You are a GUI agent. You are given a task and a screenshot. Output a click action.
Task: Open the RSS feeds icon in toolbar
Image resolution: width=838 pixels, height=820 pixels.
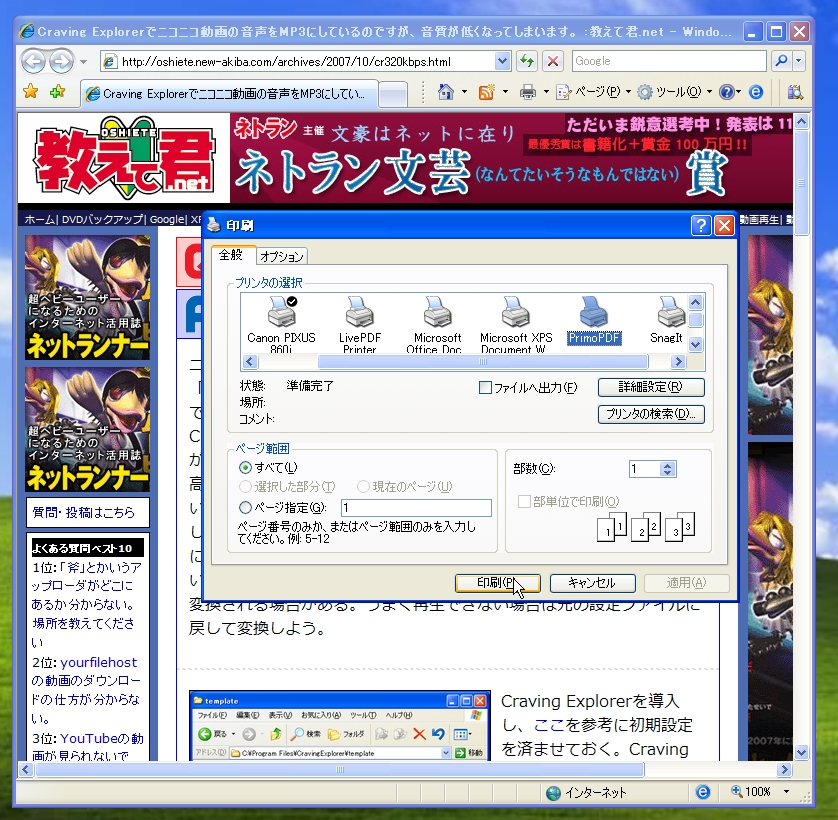[486, 92]
